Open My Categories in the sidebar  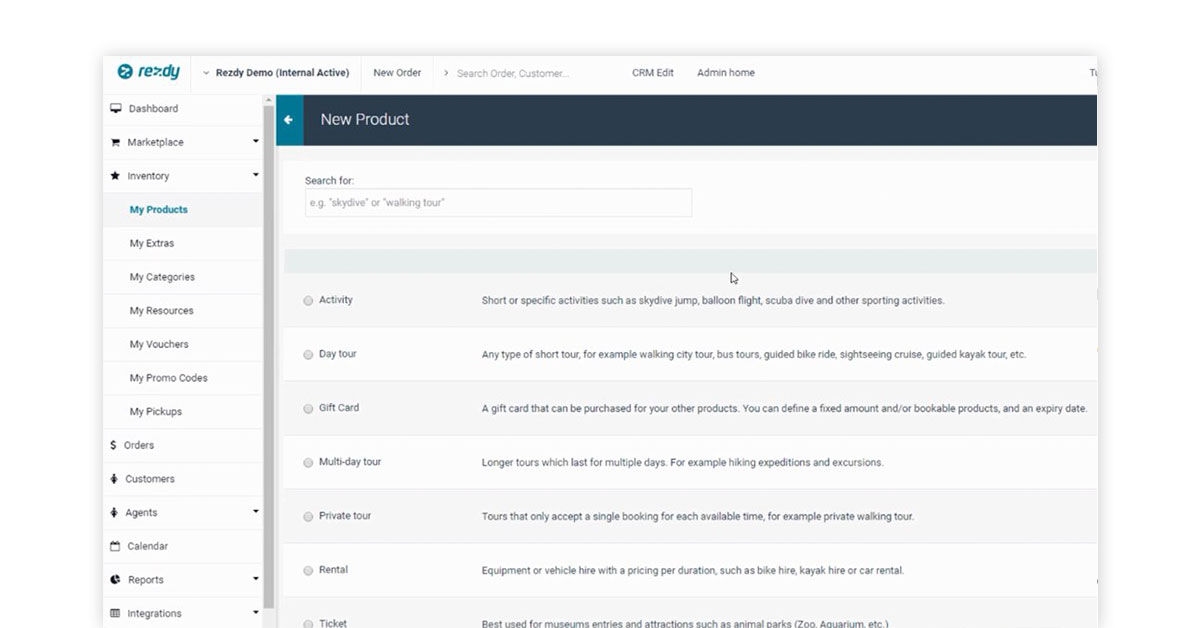pyautogui.click(x=162, y=277)
